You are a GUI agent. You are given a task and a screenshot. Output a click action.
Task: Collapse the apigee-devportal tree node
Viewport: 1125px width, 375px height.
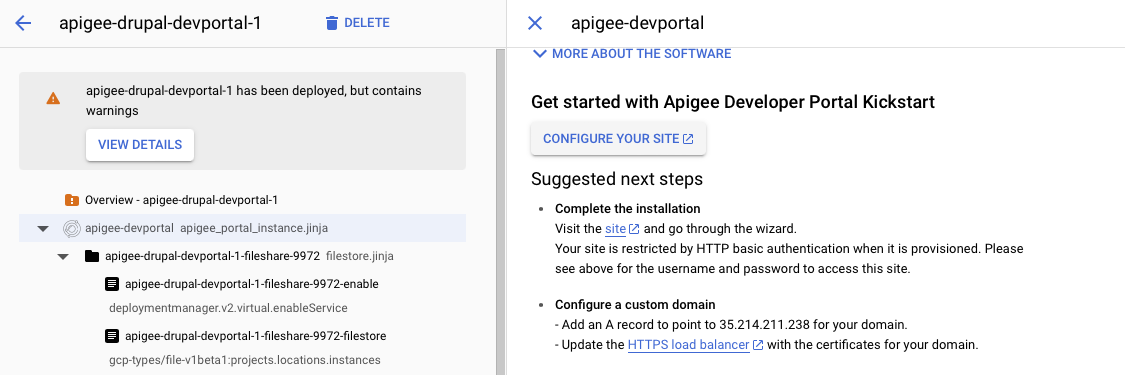point(43,229)
